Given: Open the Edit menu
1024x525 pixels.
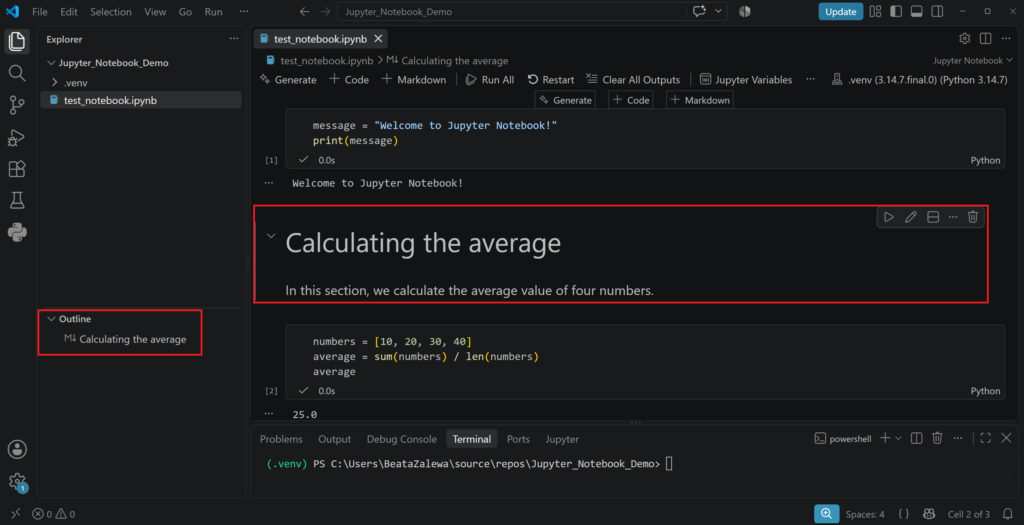Looking at the screenshot, I should tap(69, 12).
